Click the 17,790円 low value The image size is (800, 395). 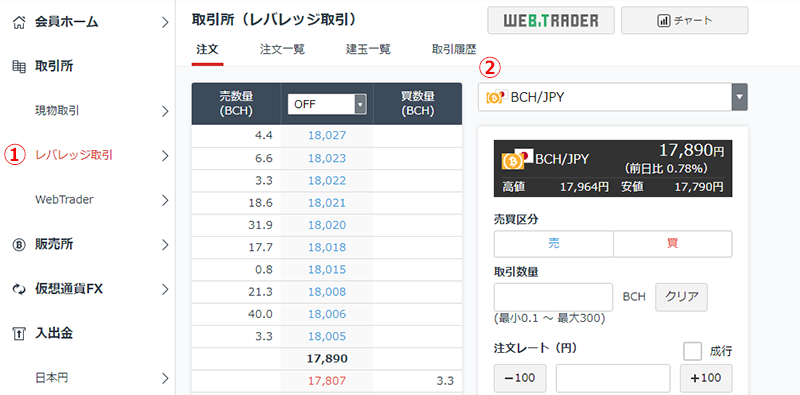(698, 187)
